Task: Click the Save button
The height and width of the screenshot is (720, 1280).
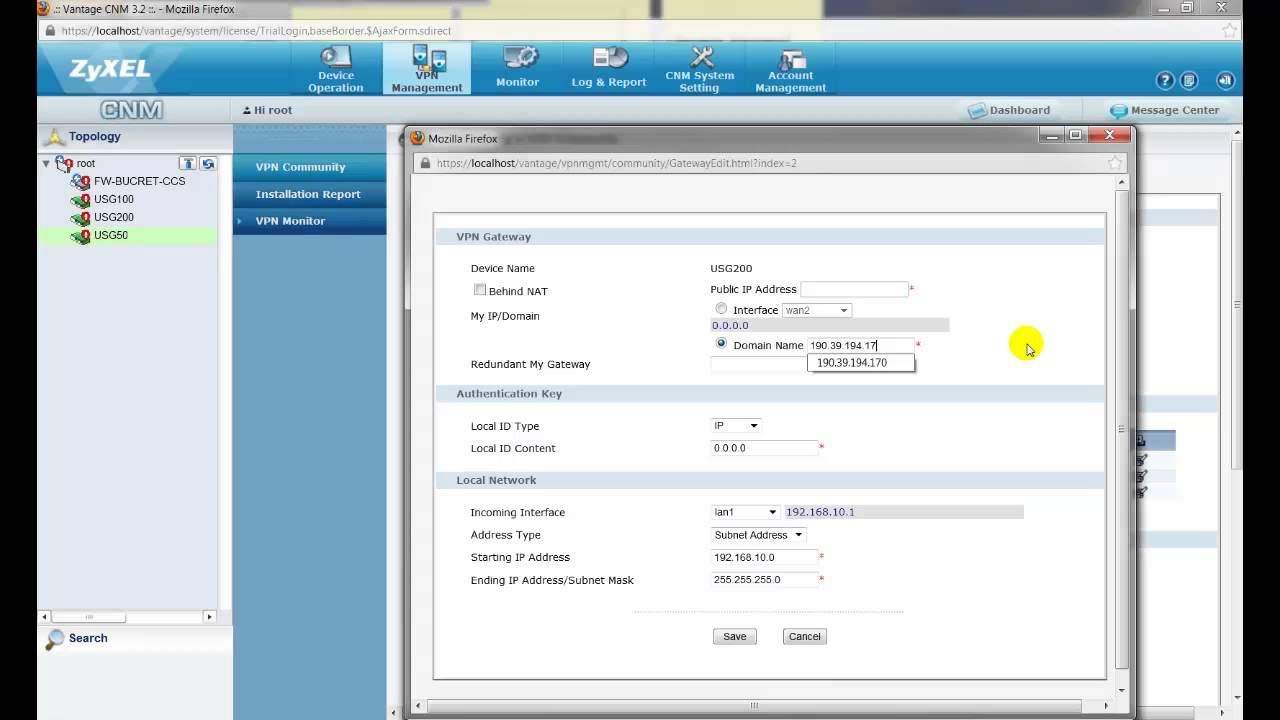Action: click(735, 637)
